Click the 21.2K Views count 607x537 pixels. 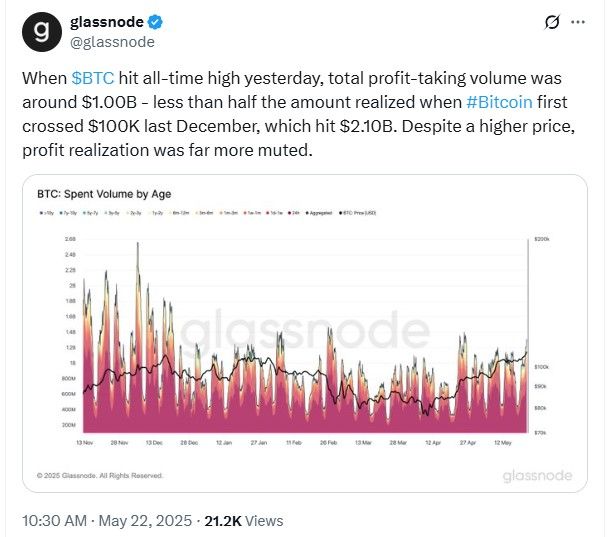pyautogui.click(x=243, y=520)
